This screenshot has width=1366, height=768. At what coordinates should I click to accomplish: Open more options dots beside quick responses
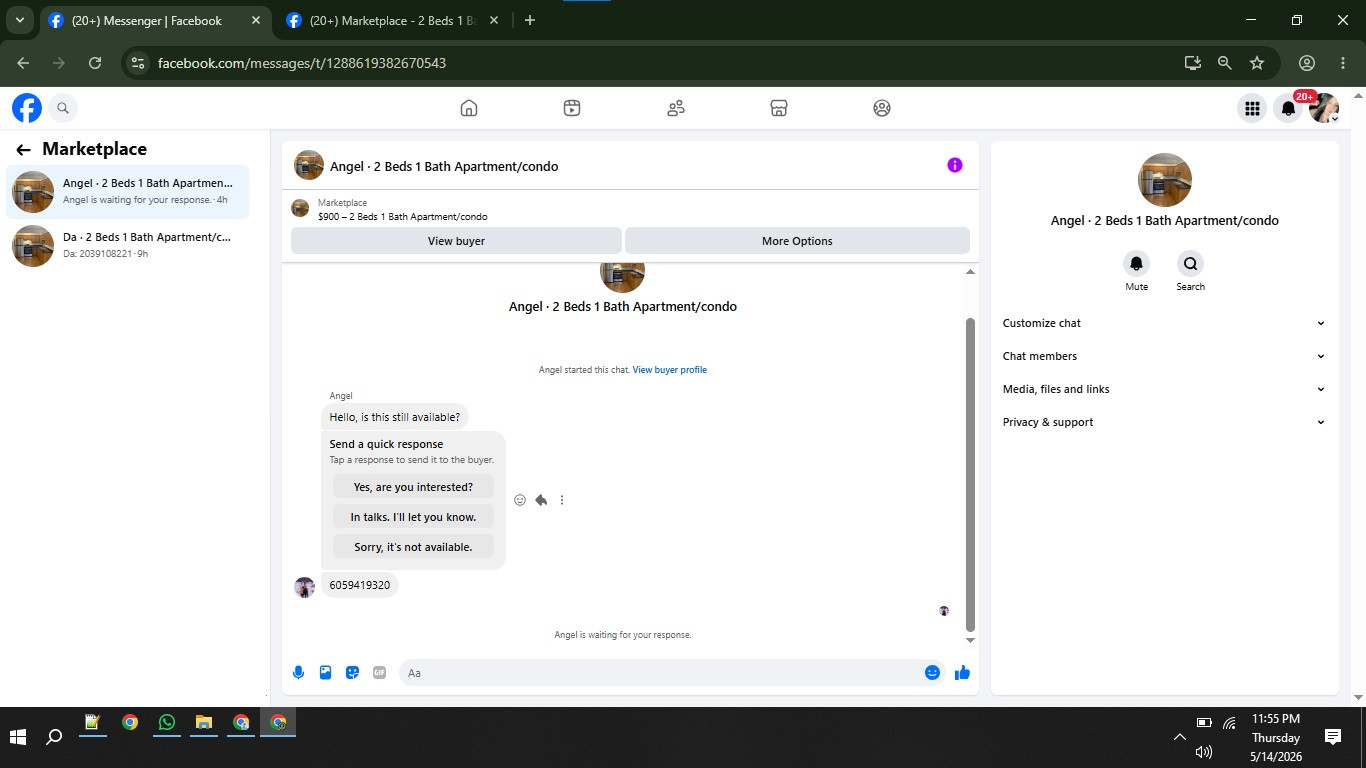pyautogui.click(x=562, y=500)
